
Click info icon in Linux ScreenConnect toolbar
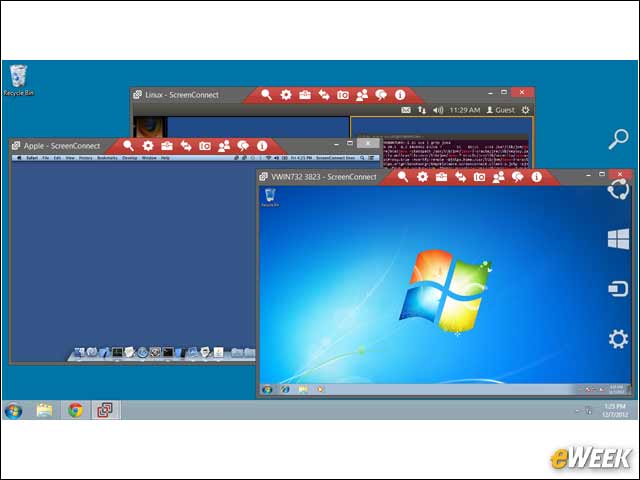pyautogui.click(x=400, y=95)
